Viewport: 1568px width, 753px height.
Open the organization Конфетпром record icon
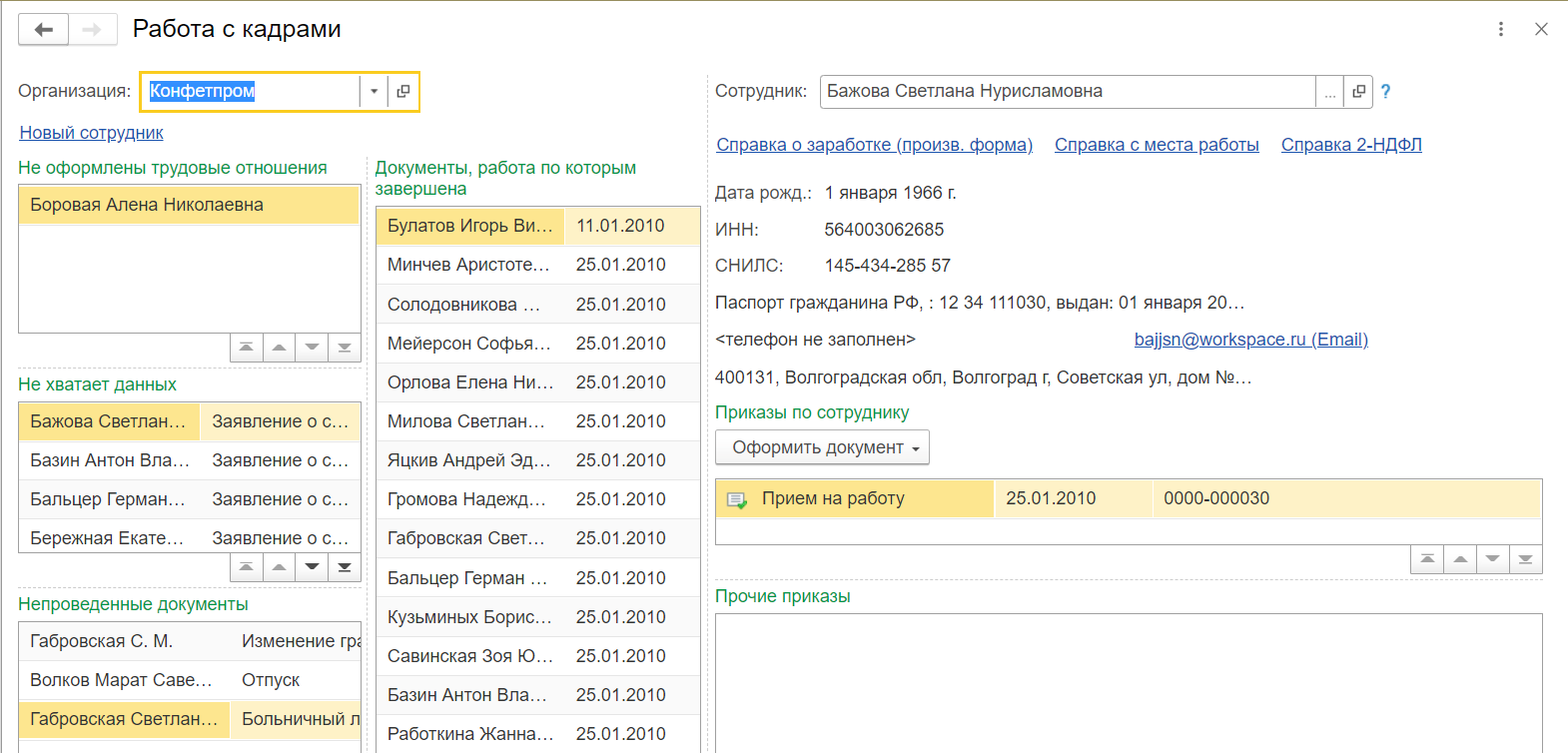coord(402,91)
